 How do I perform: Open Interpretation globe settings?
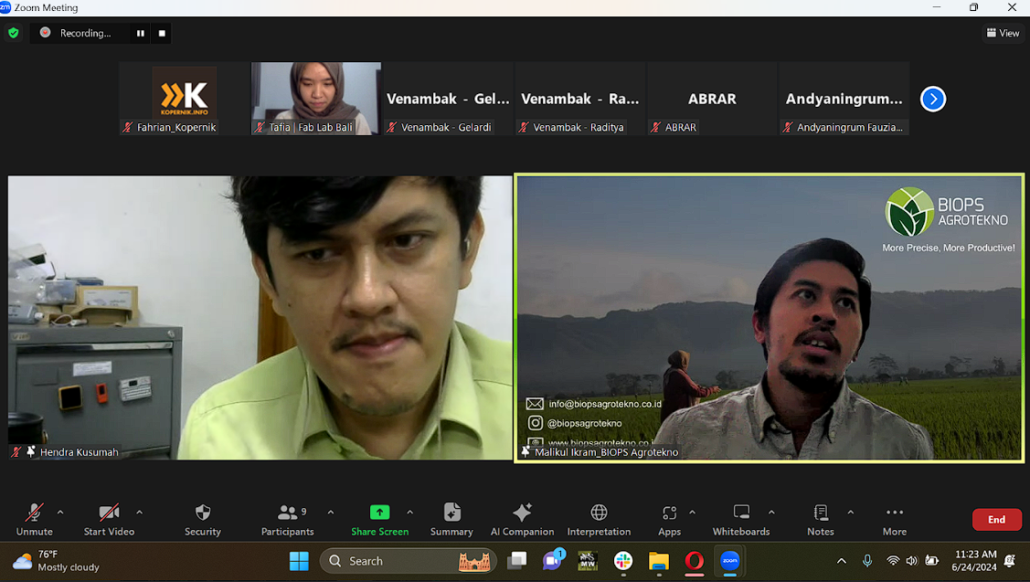[599, 518]
